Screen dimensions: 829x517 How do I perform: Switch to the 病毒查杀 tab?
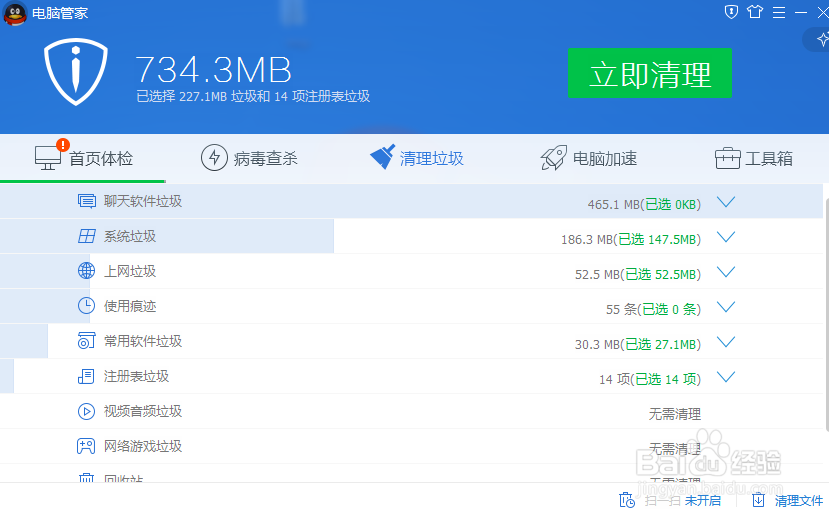pyautogui.click(x=250, y=158)
